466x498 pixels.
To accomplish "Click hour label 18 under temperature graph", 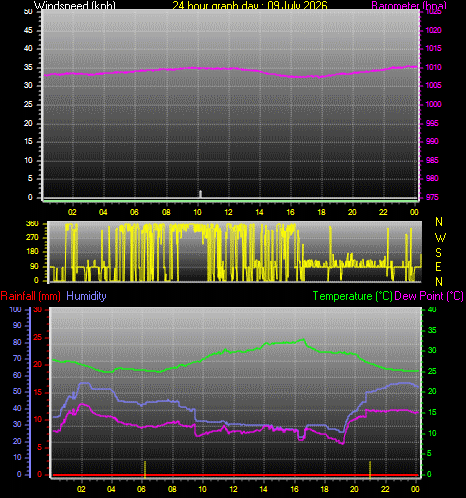I will point(324,489).
